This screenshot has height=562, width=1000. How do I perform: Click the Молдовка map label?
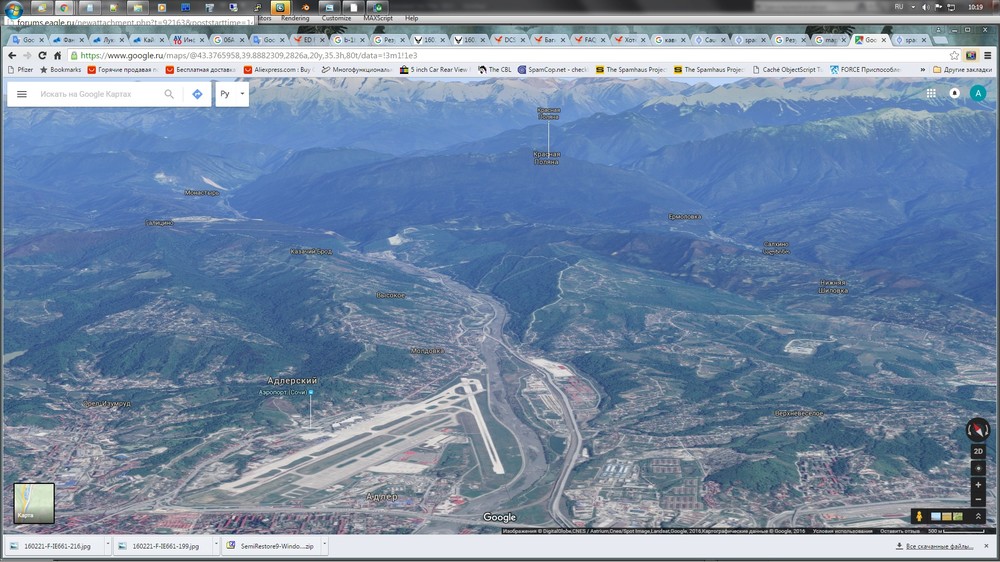(x=427, y=351)
